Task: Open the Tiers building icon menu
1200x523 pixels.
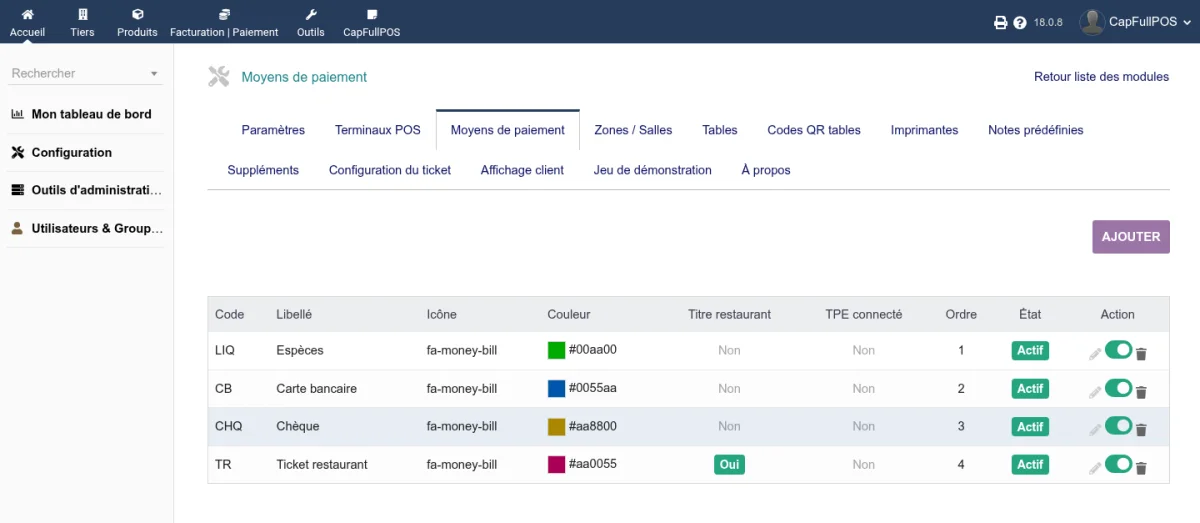Action: (82, 15)
